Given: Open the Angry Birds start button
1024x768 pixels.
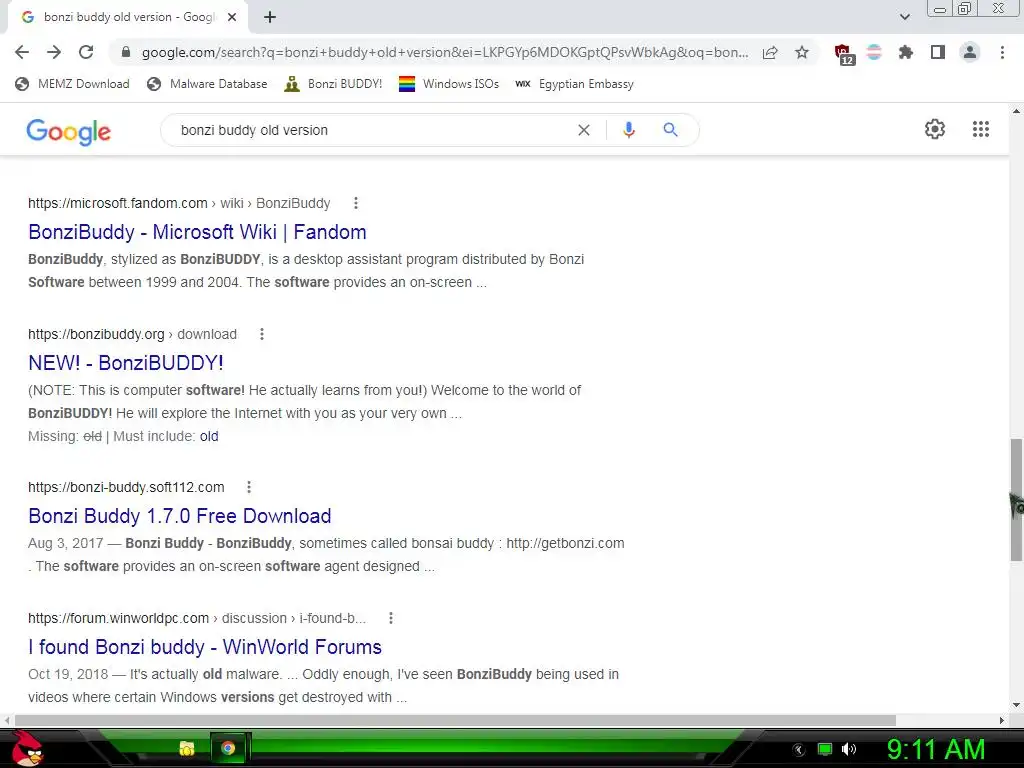Looking at the screenshot, I should [27, 748].
